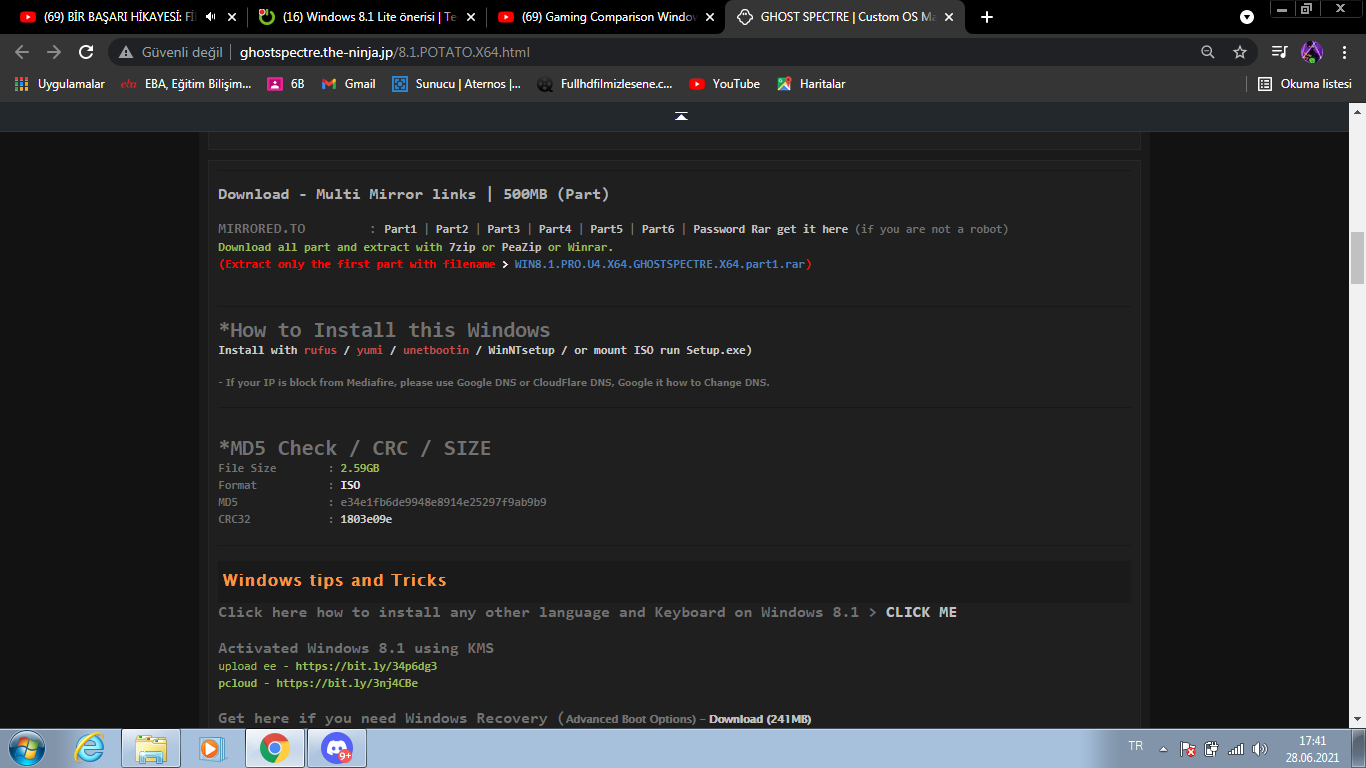This screenshot has width=1366, height=768.
Task: Close the Ghost Spectre tab
Action: coord(949,17)
